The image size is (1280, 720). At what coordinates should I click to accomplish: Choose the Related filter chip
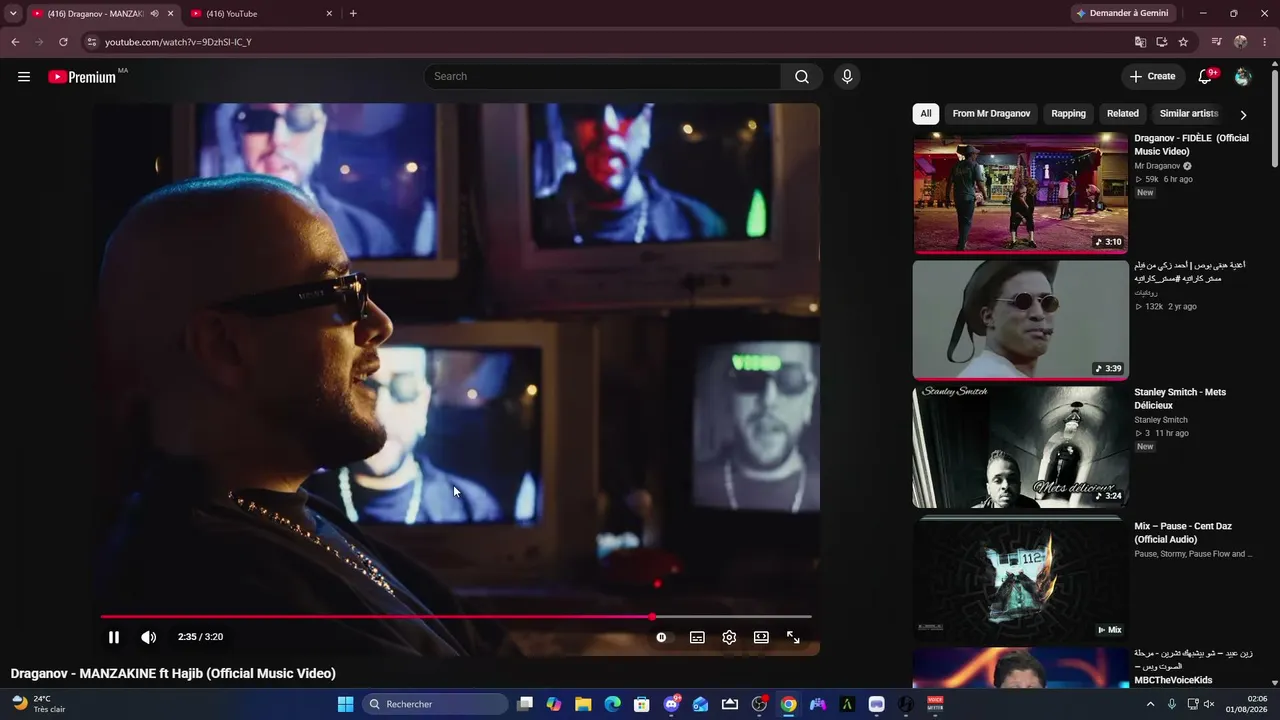[1122, 113]
